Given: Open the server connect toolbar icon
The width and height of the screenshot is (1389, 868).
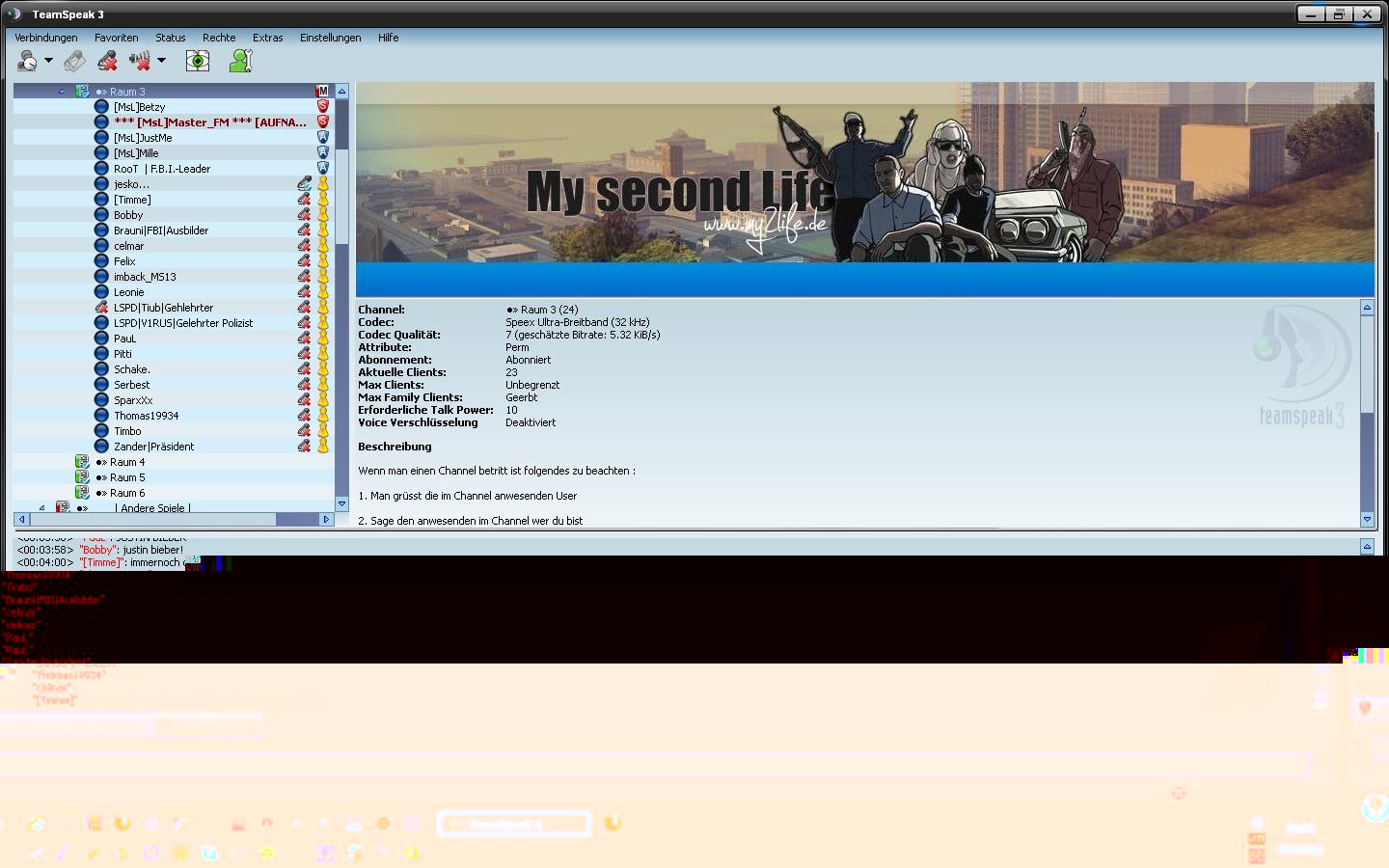Looking at the screenshot, I should (x=27, y=62).
